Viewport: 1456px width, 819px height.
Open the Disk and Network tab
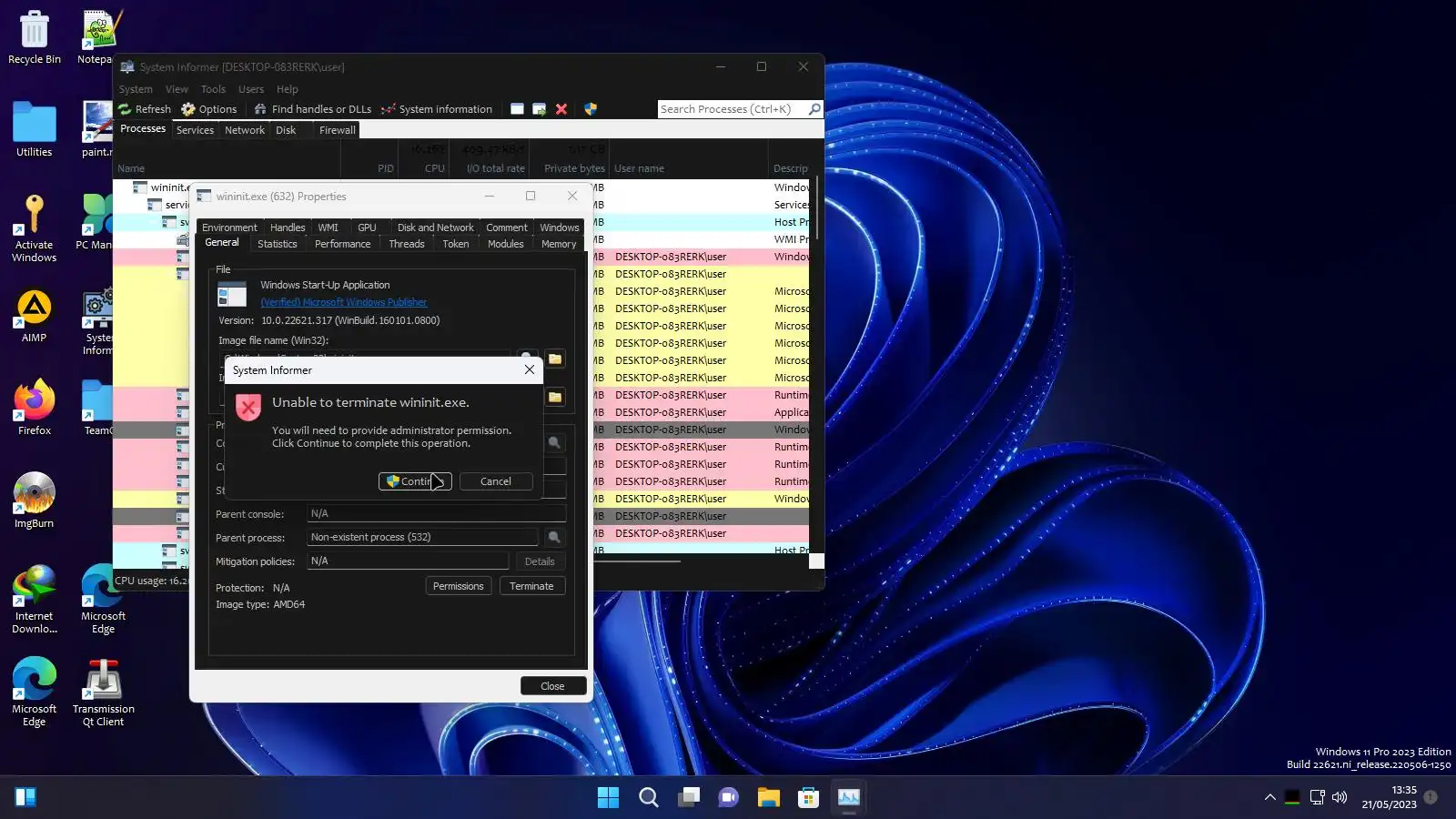tap(435, 227)
